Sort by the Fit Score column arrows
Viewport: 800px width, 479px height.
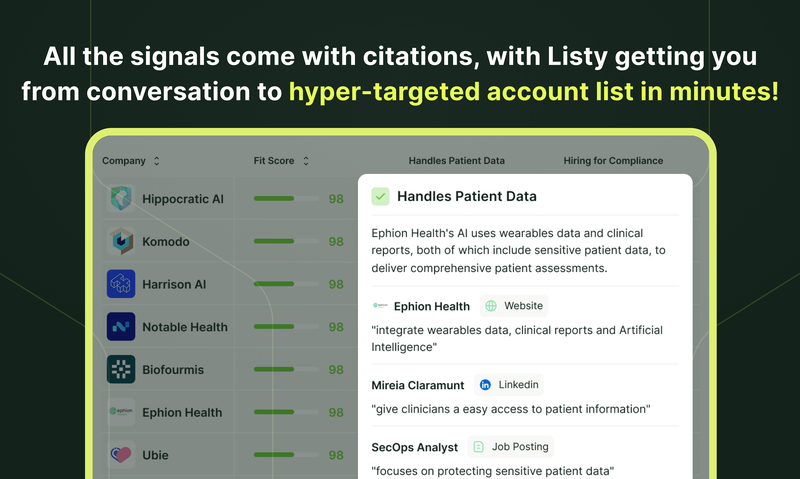coord(306,161)
